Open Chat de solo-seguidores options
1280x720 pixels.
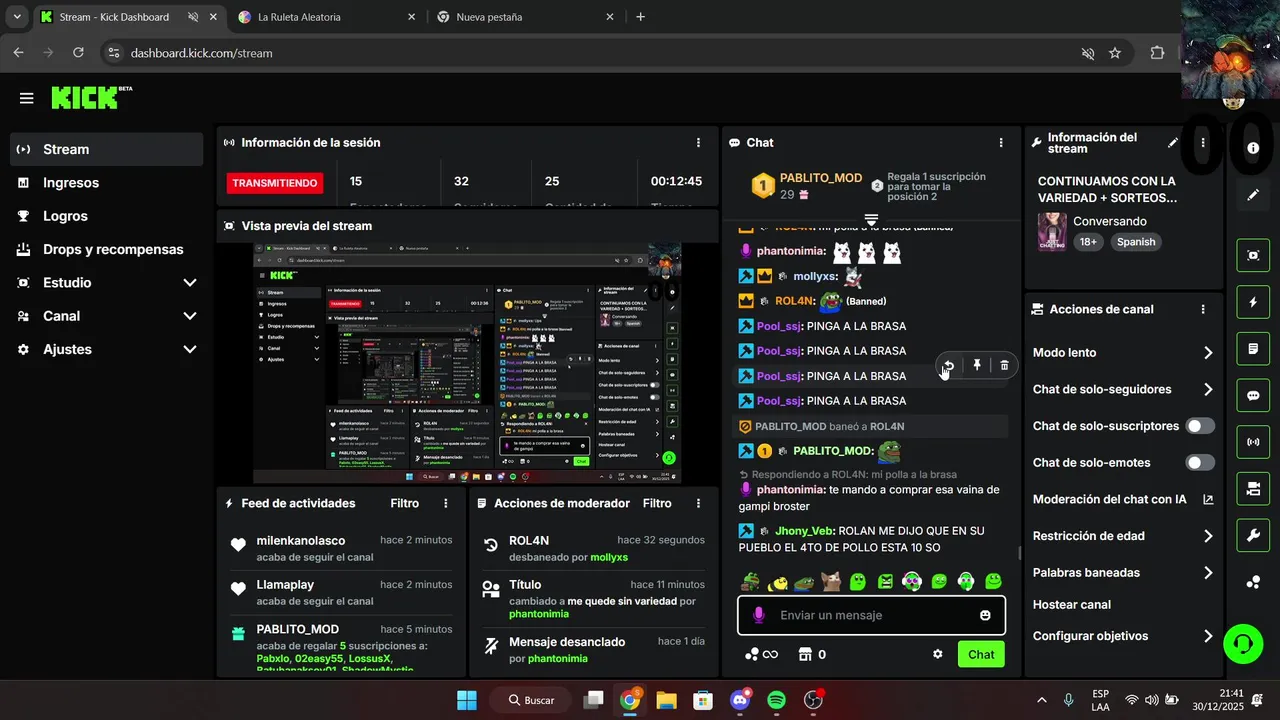pyautogui.click(x=1123, y=390)
